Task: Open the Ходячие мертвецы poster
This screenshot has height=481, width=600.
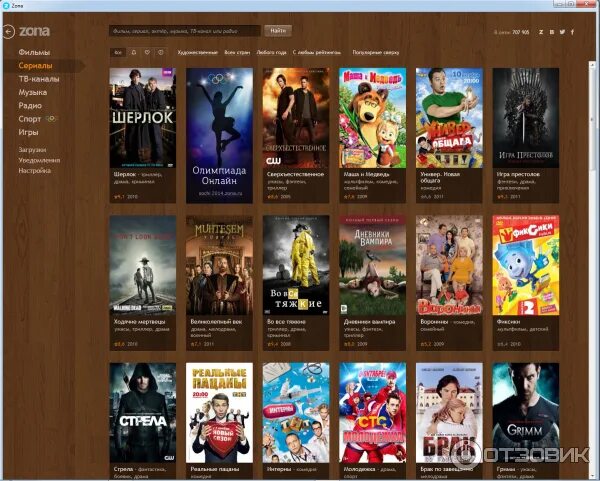Action: coord(143,265)
